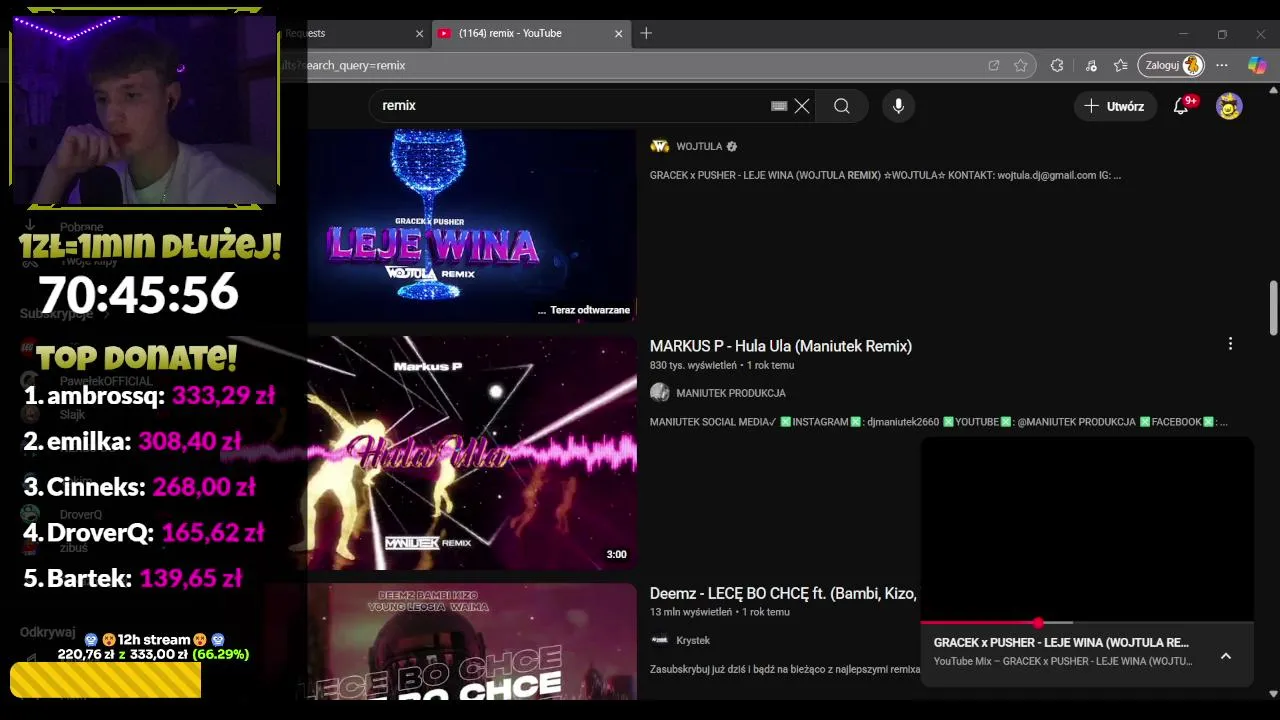
Task: Click the WOJTULA channel avatar
Action: click(659, 146)
